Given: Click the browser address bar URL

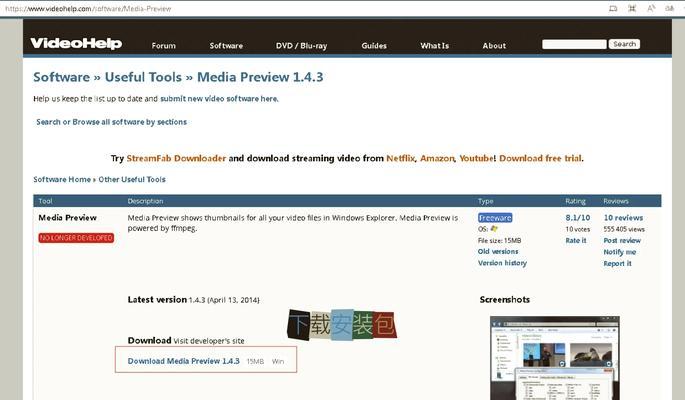Looking at the screenshot, I should pyautogui.click(x=88, y=8).
